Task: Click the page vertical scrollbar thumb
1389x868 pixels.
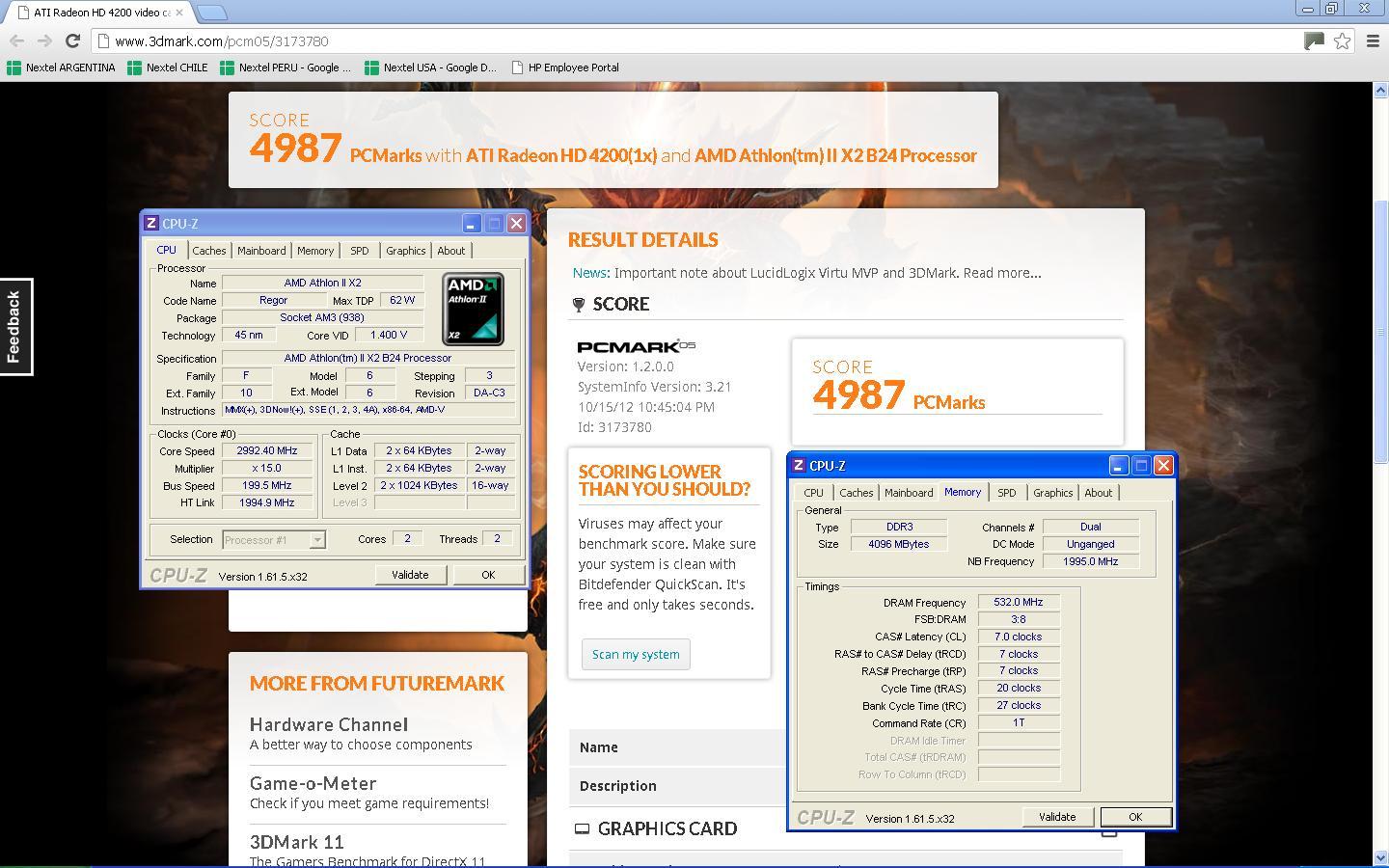Action: (x=1380, y=332)
